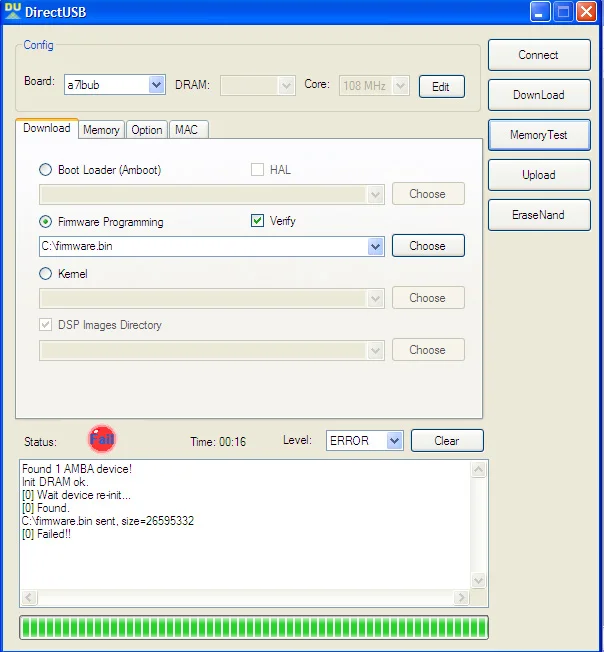Switch to the MAC tab
Screen dimensions: 604x652
pos(187,130)
